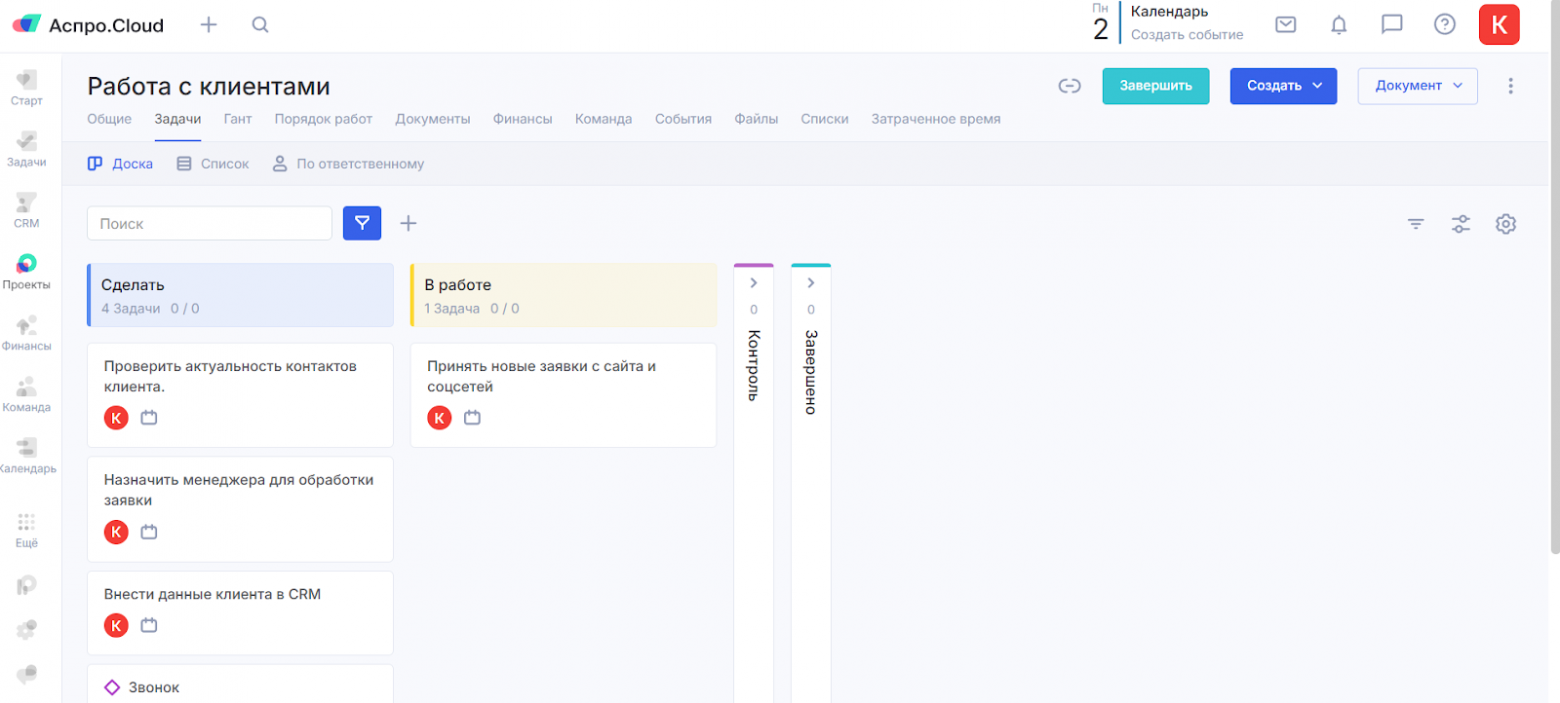Expand the Контроль column

click(753, 283)
